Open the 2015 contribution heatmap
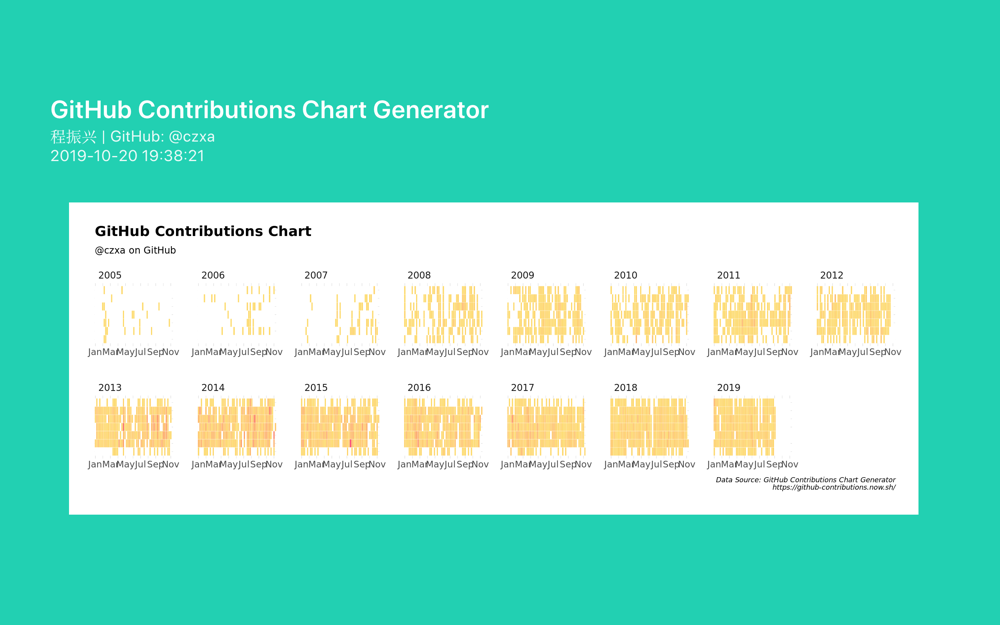This screenshot has width=1000, height=625. pos(340,426)
